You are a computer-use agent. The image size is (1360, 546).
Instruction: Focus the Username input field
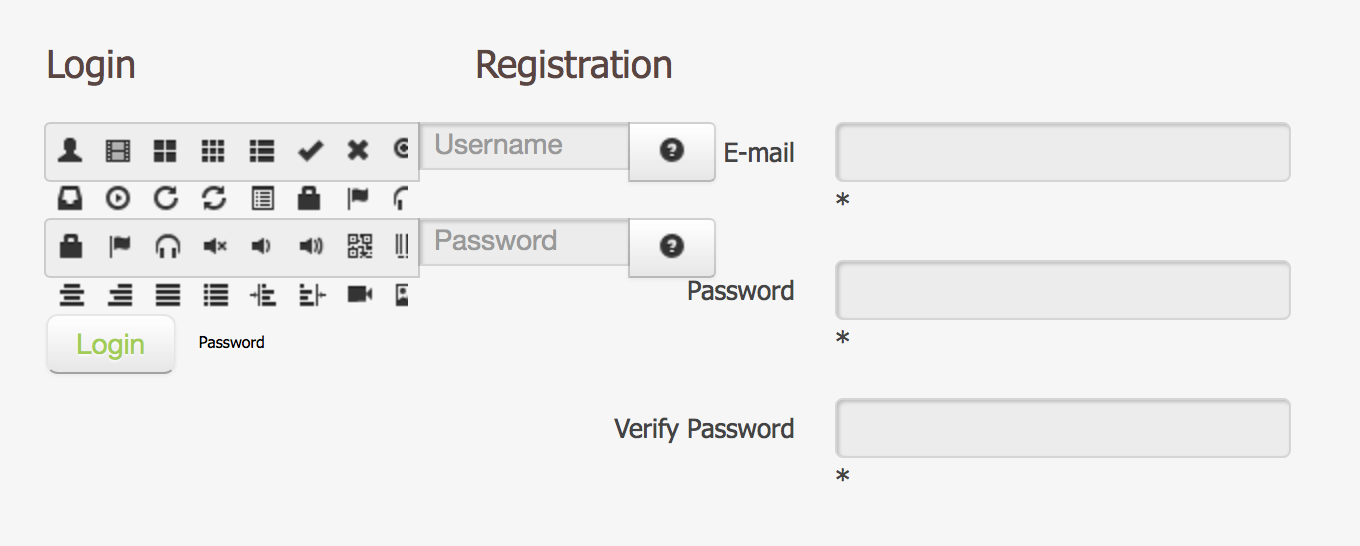524,146
